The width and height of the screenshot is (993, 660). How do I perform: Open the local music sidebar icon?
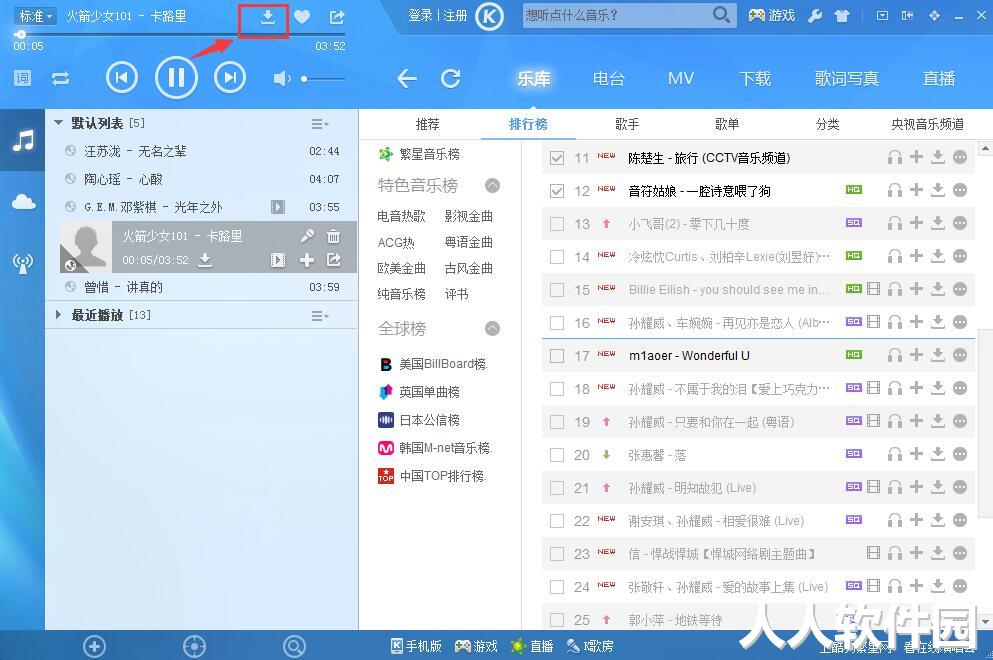coord(23,140)
